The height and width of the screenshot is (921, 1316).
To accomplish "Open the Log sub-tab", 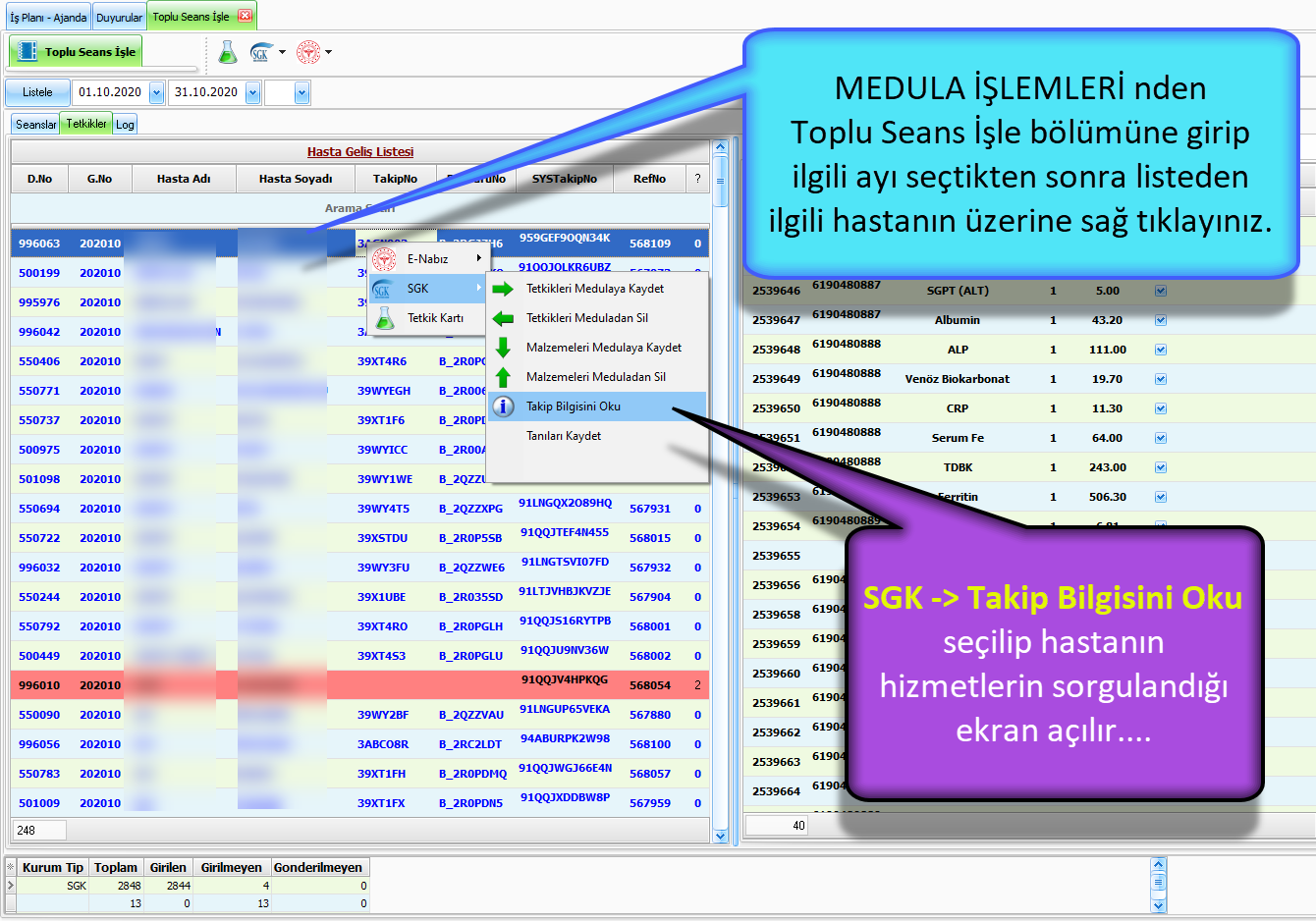I will pos(125,125).
